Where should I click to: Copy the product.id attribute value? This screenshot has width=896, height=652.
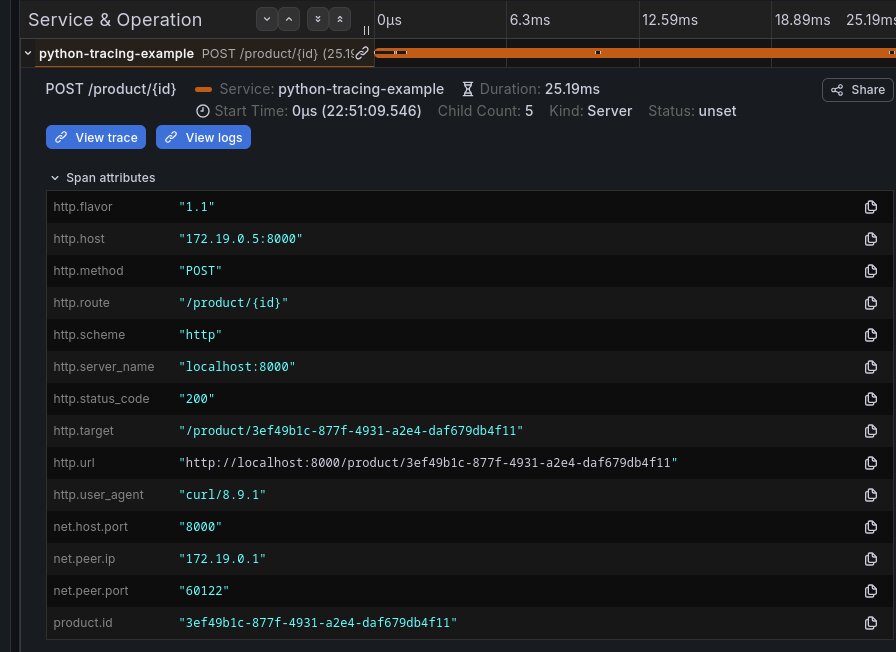(871, 623)
